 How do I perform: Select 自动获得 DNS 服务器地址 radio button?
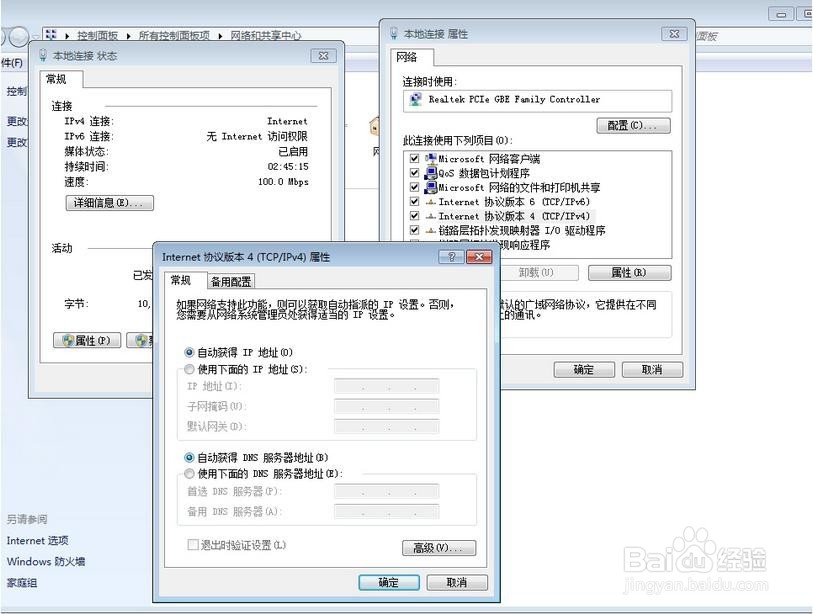tap(189, 457)
